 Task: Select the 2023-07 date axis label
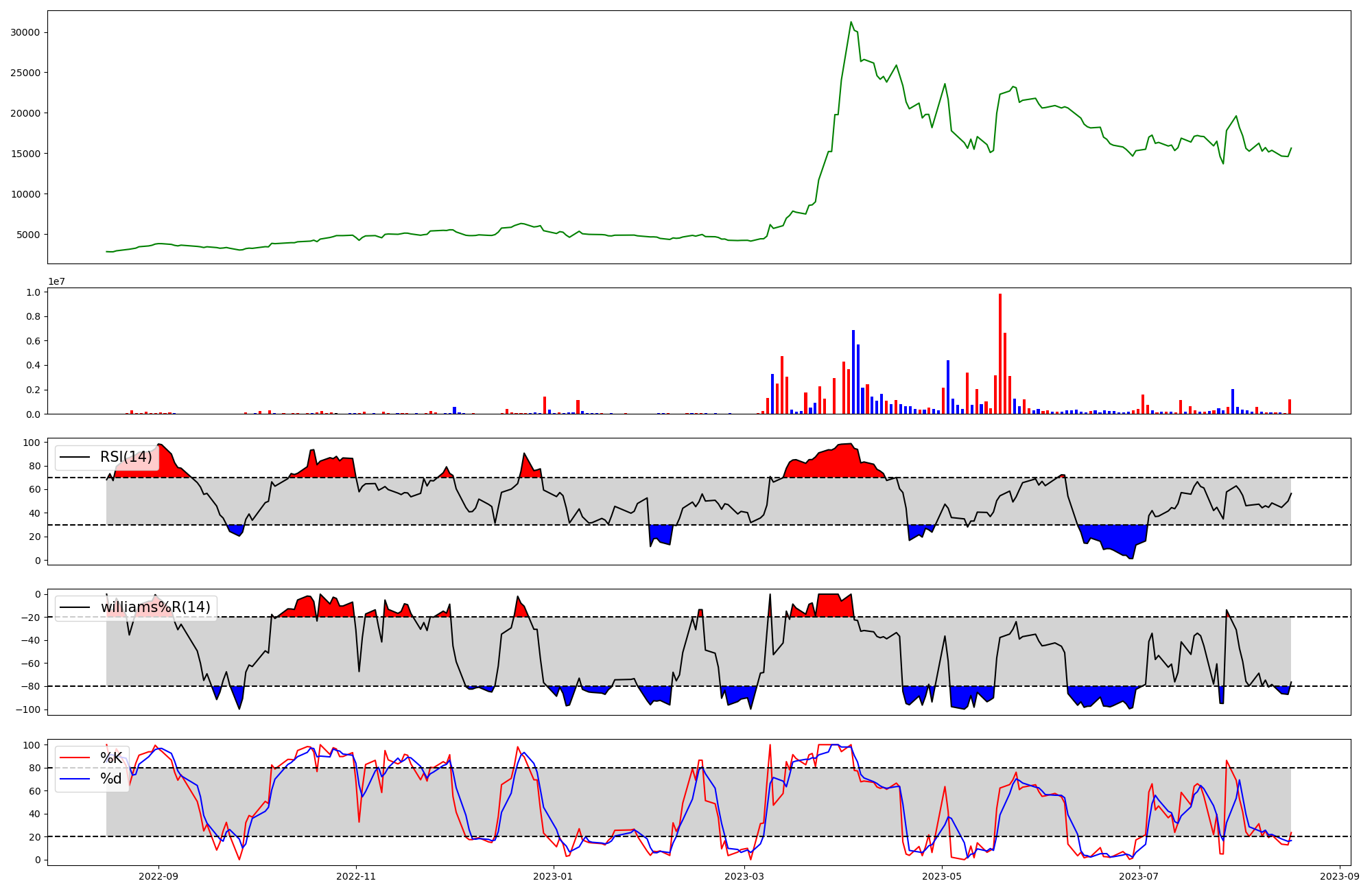click(1139, 876)
